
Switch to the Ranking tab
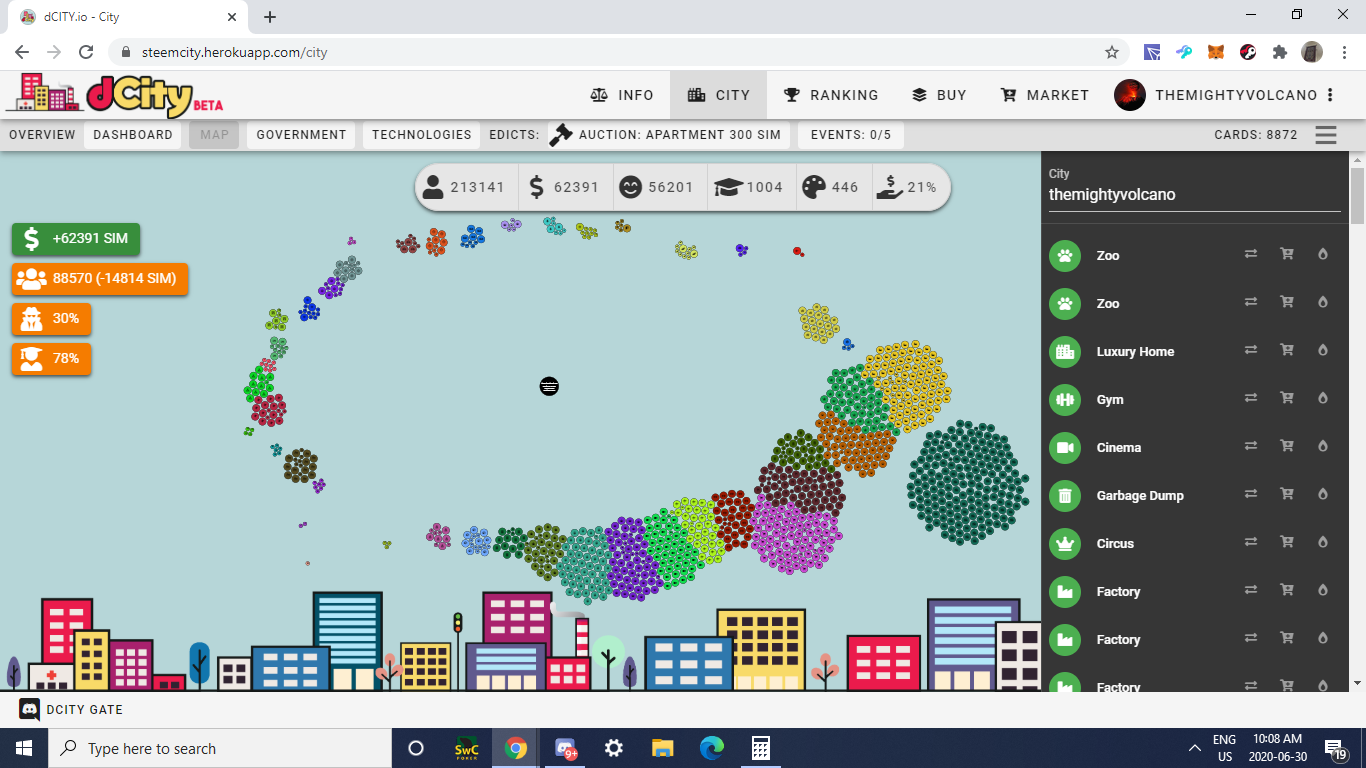click(830, 95)
